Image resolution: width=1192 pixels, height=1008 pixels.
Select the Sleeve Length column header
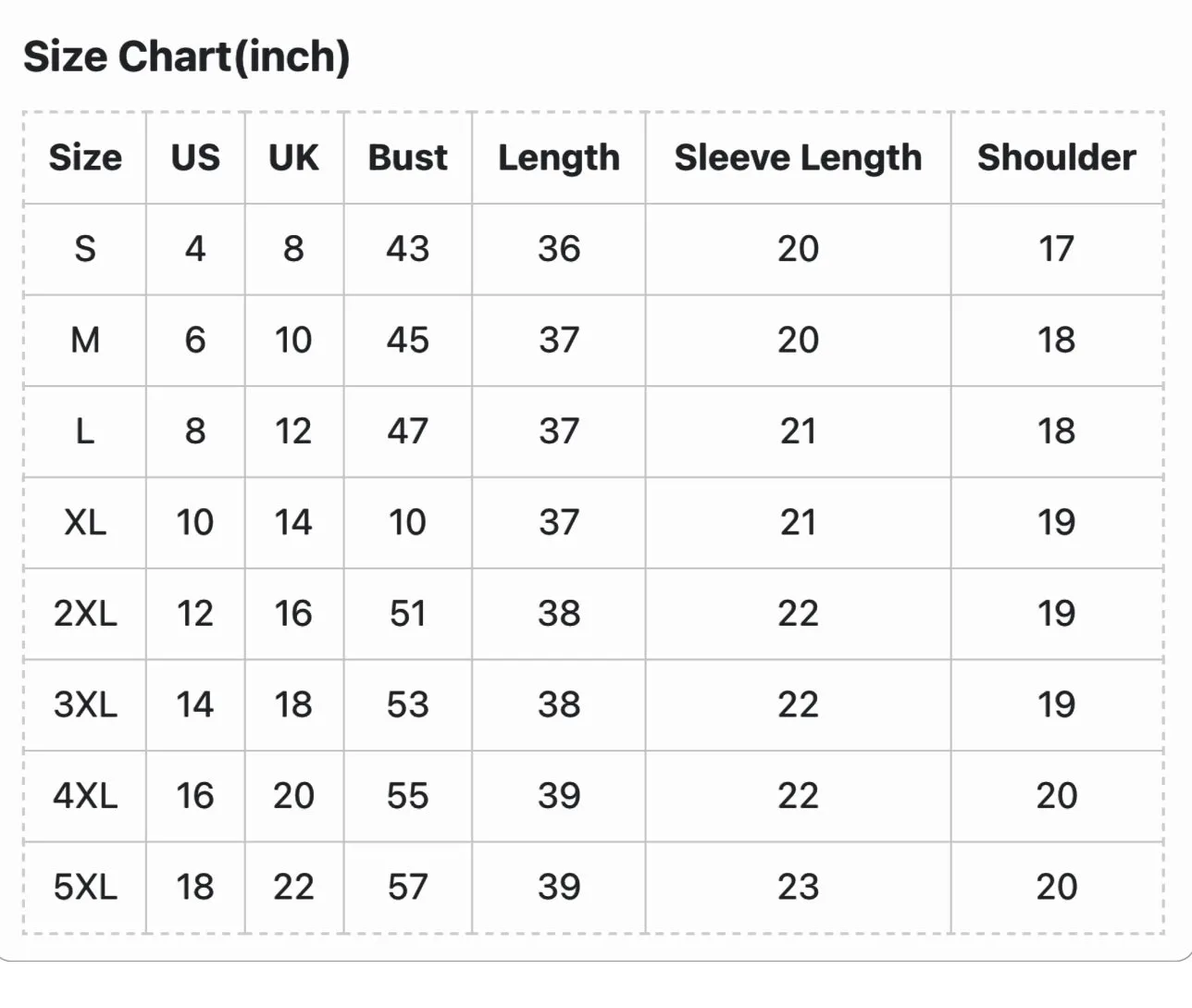click(x=798, y=157)
